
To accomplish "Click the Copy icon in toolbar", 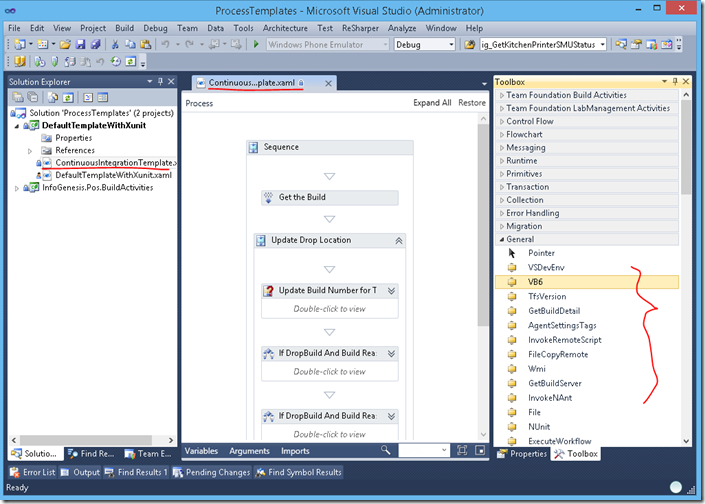I will [x=130, y=44].
